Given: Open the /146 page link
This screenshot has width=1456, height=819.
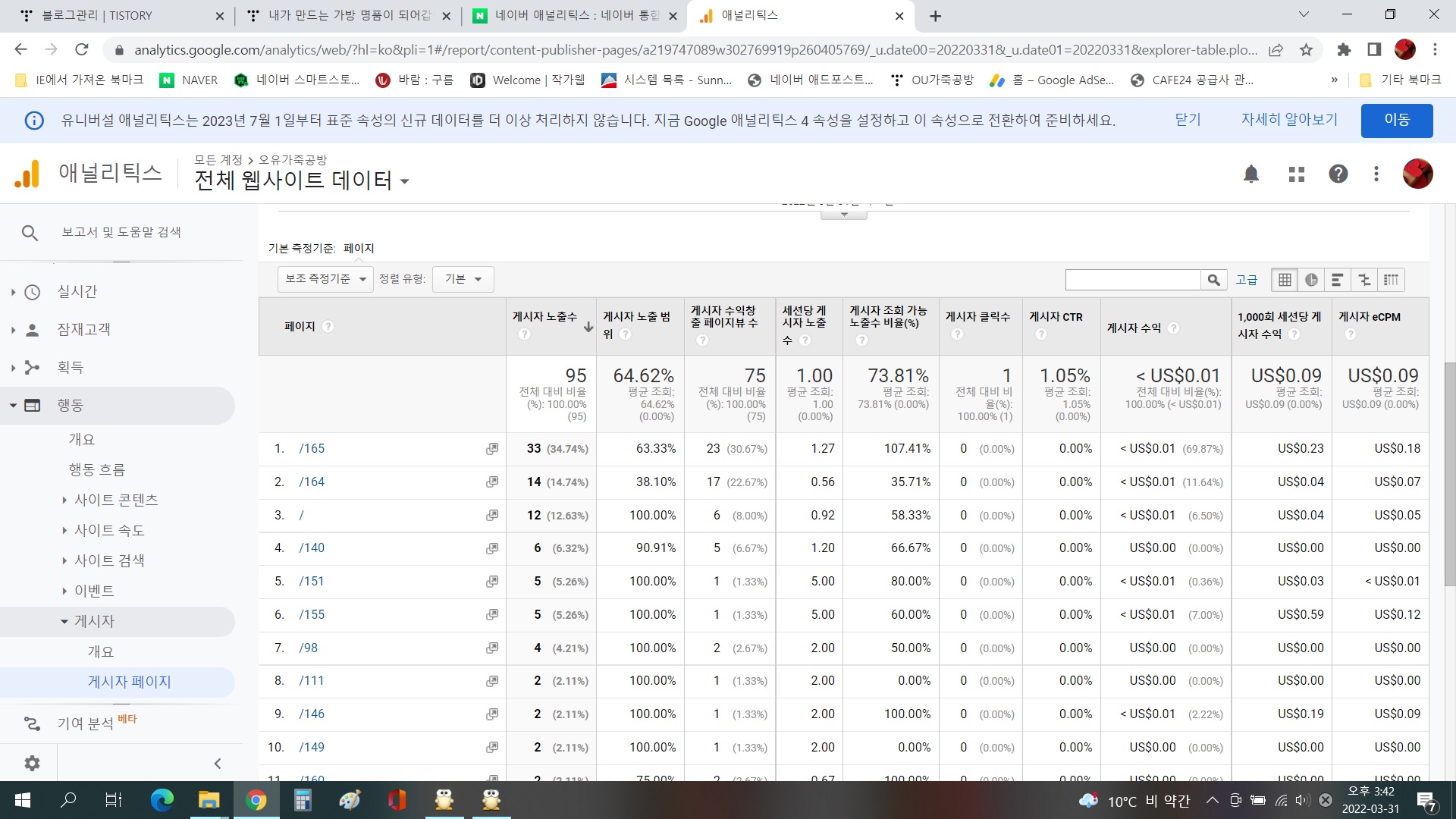Looking at the screenshot, I should 312,714.
